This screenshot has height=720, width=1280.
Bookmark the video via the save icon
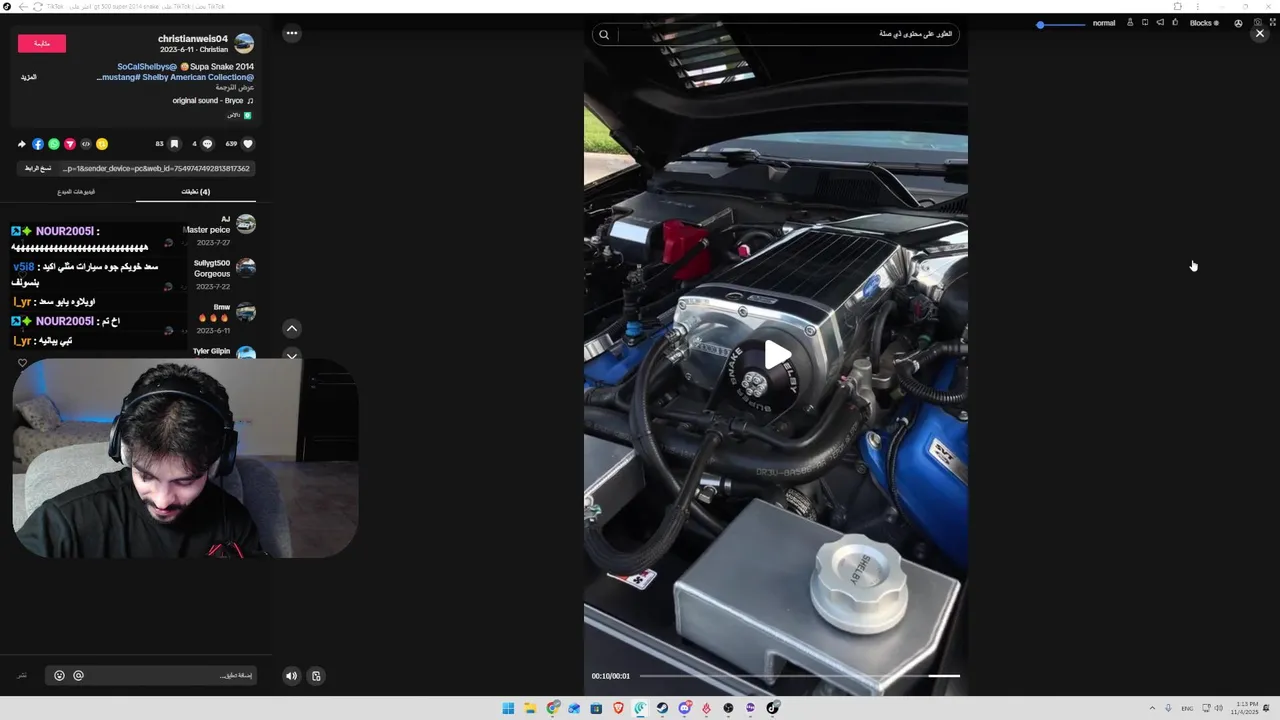174,144
